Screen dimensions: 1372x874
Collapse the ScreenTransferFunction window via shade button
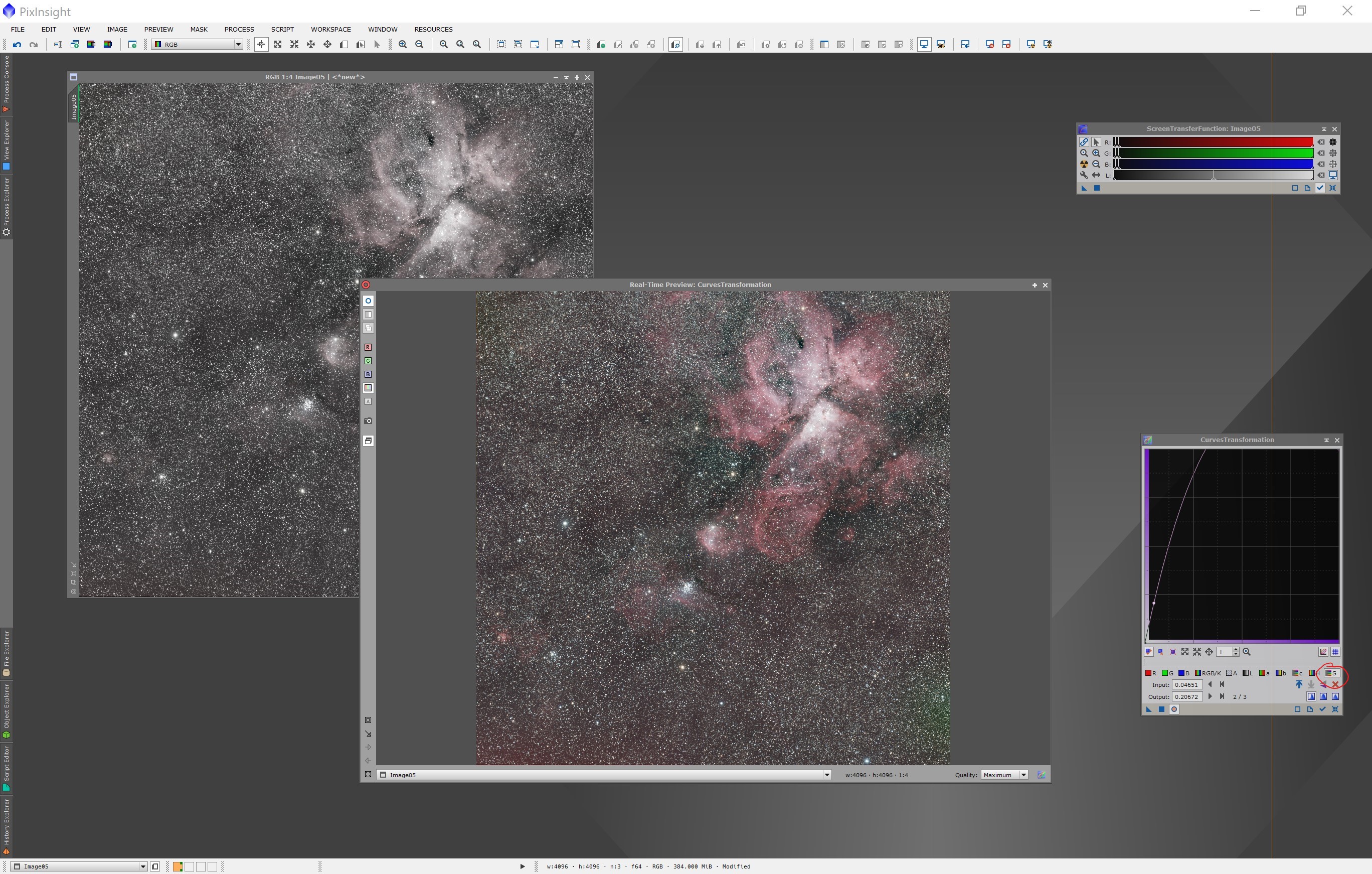1323,129
